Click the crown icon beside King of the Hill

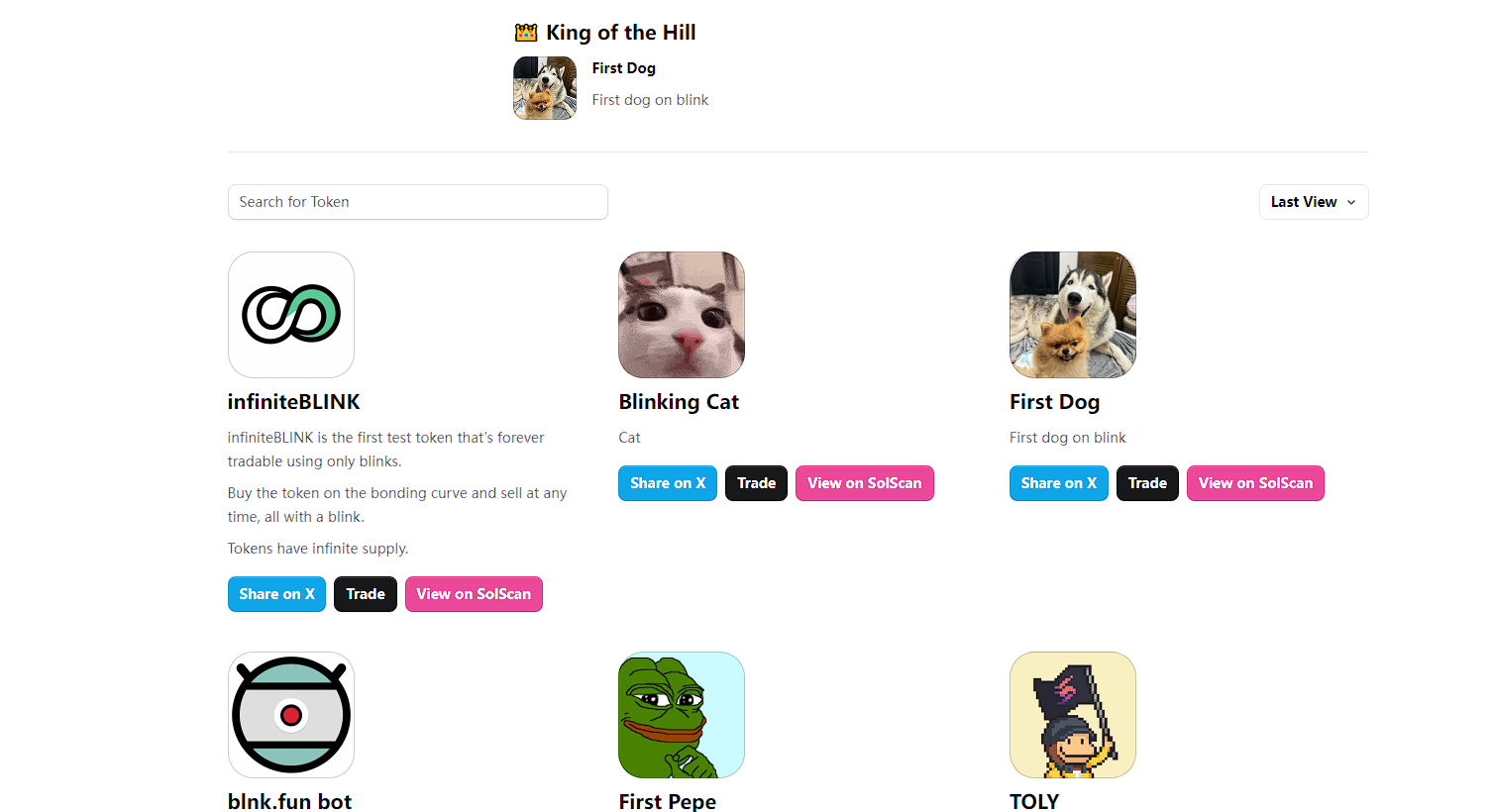[526, 33]
